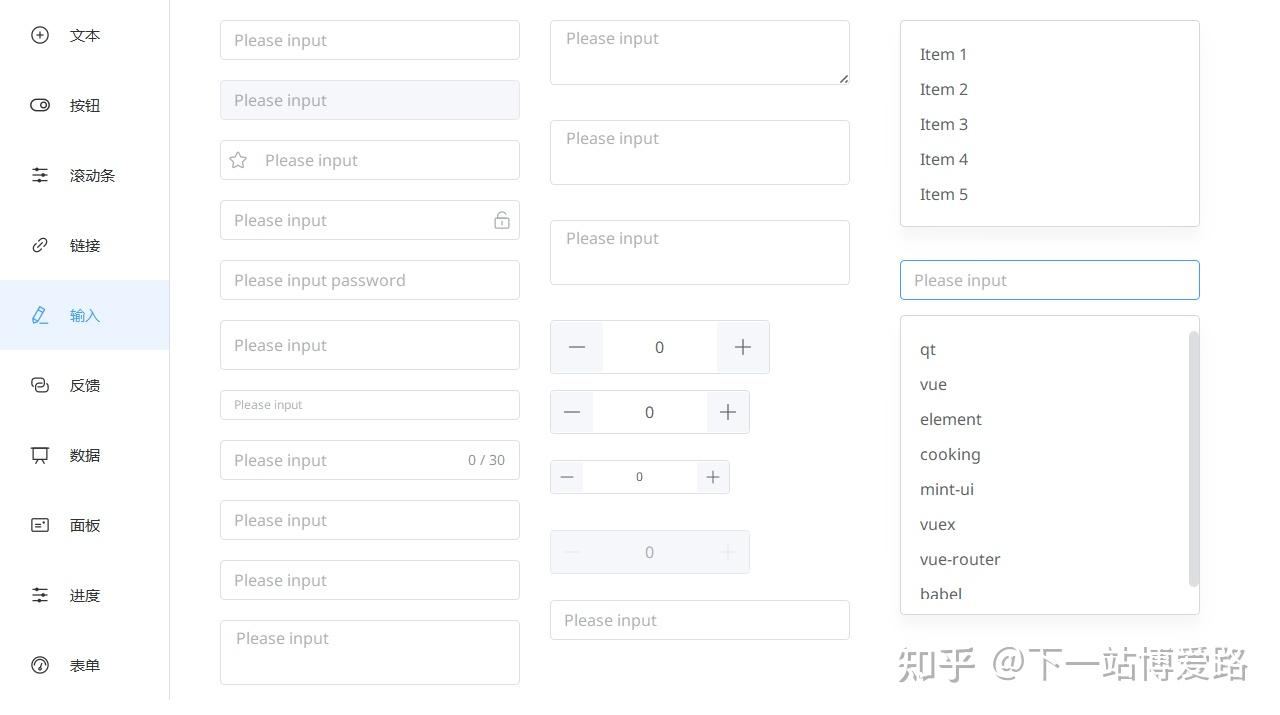Viewport: 1280px width, 715px height.
Task: Switch to the 进度 menu section
Action: pyautogui.click(x=85, y=595)
